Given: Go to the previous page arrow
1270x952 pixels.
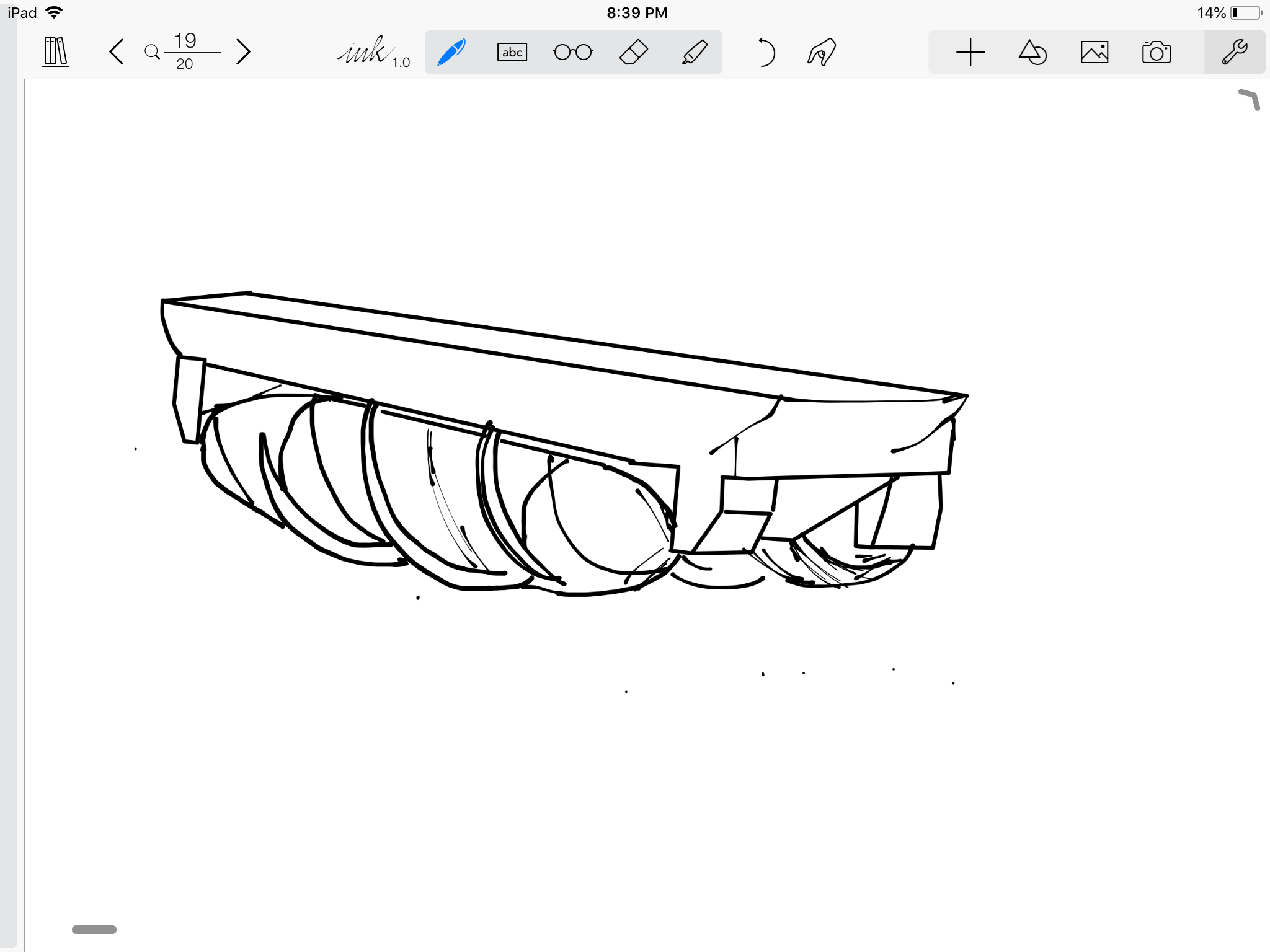Looking at the screenshot, I should (117, 52).
